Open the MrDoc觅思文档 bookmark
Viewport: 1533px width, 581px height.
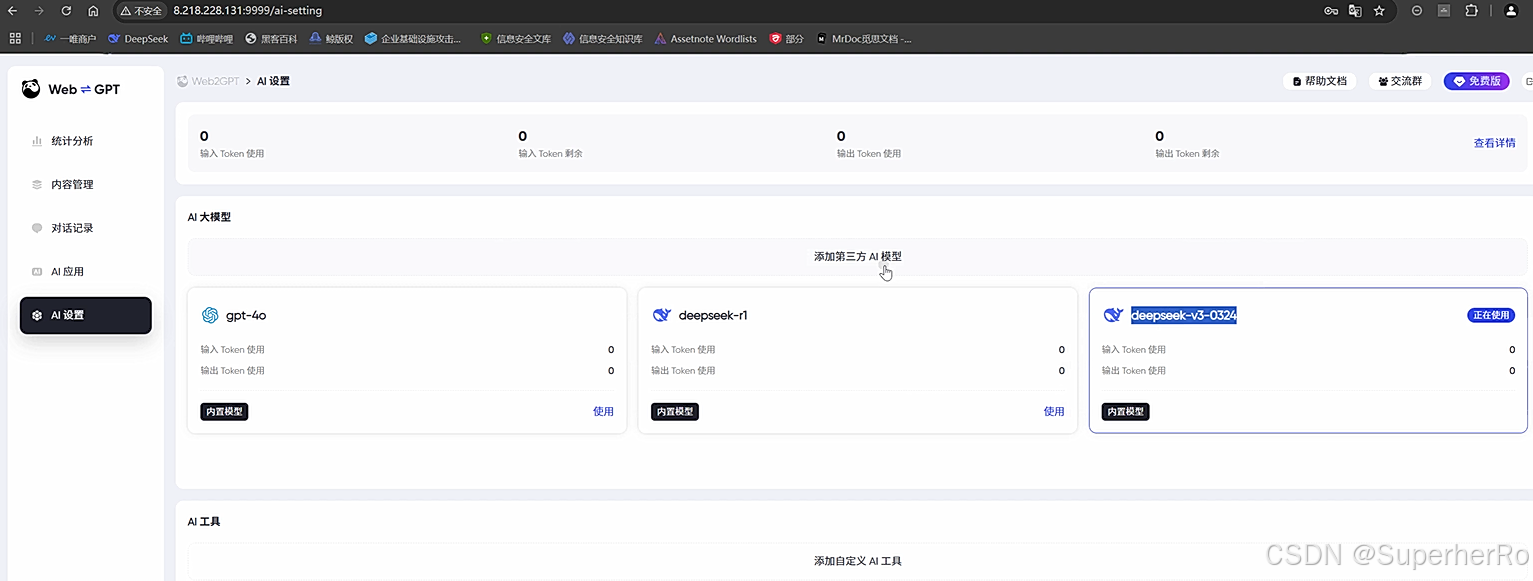(864, 39)
